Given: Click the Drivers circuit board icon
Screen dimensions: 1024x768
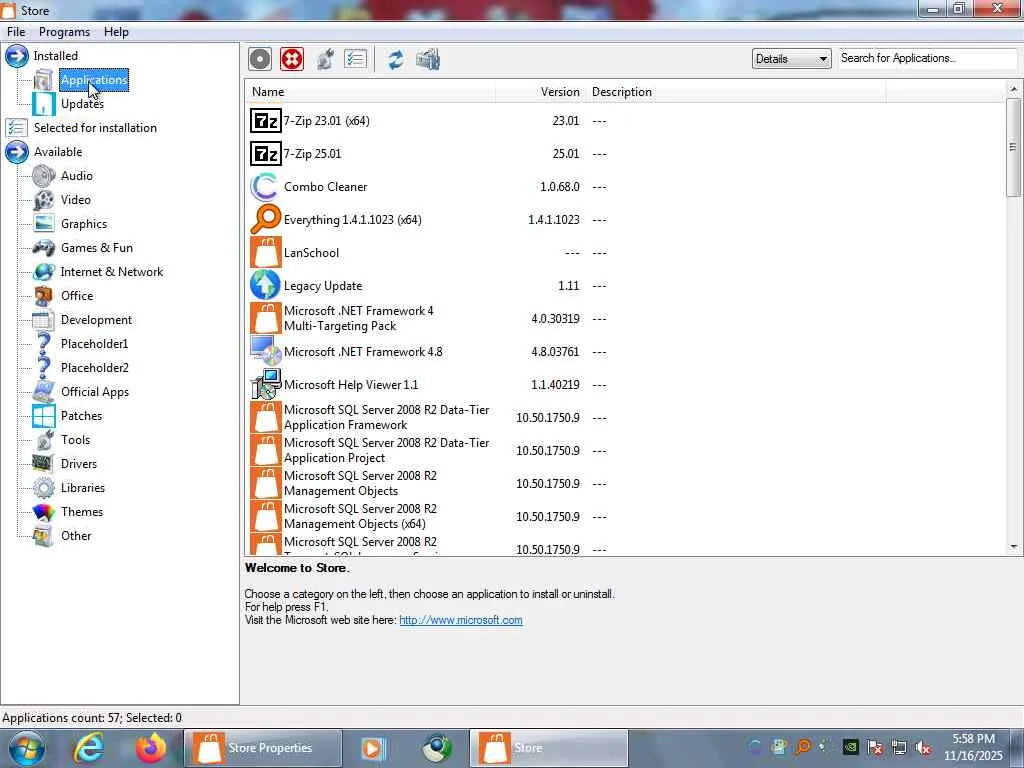Looking at the screenshot, I should coord(44,464).
